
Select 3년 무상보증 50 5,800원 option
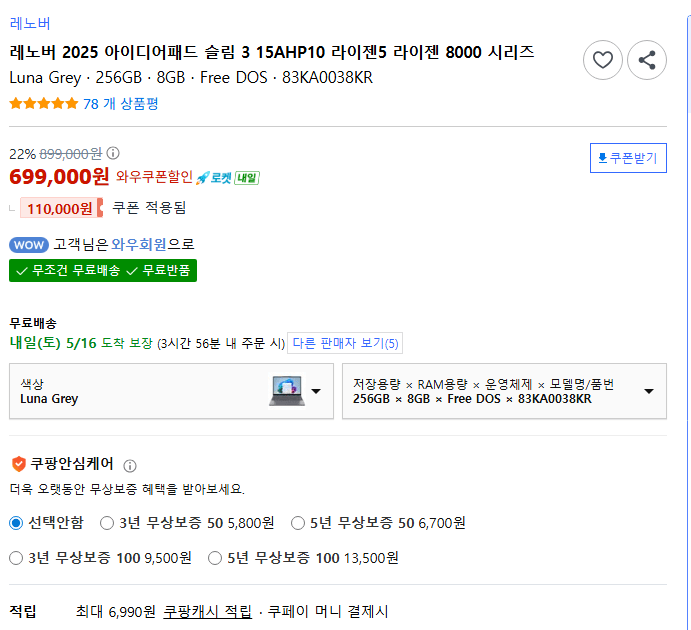[x=107, y=523]
